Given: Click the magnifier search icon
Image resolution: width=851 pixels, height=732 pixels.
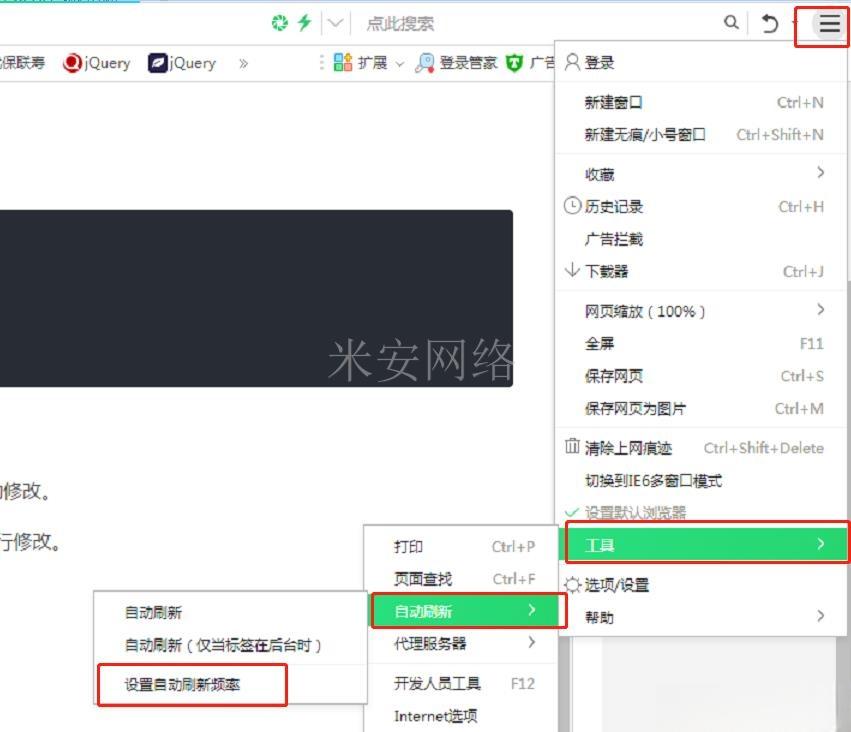Looking at the screenshot, I should click(x=732, y=23).
